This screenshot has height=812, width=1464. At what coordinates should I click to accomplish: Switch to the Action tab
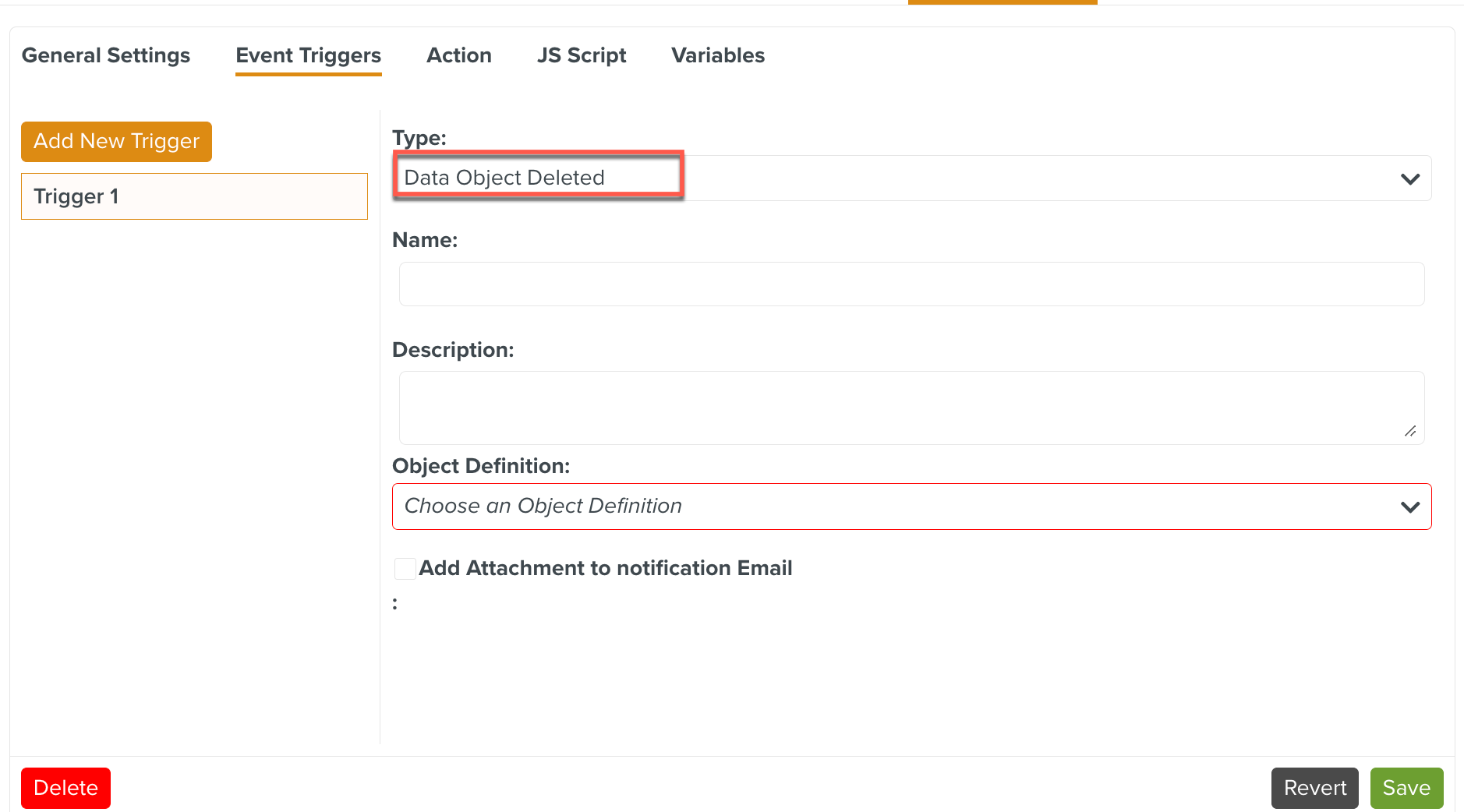tap(458, 55)
